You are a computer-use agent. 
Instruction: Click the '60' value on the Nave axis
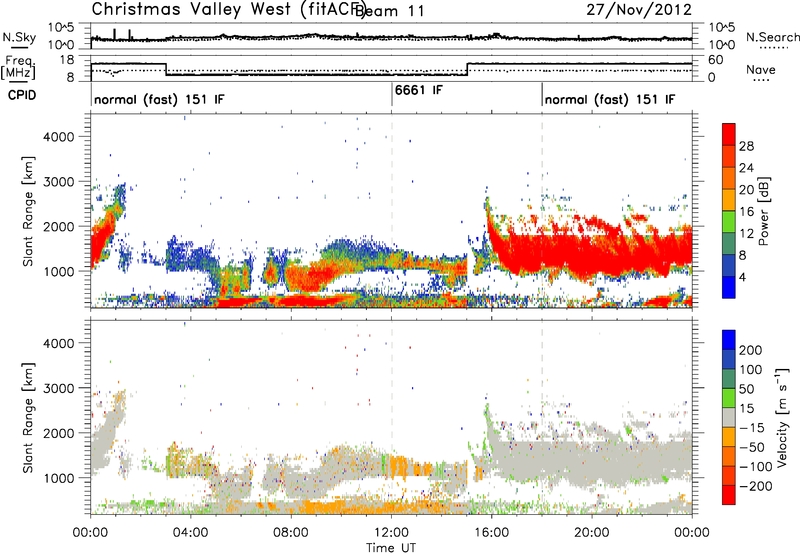click(716, 60)
